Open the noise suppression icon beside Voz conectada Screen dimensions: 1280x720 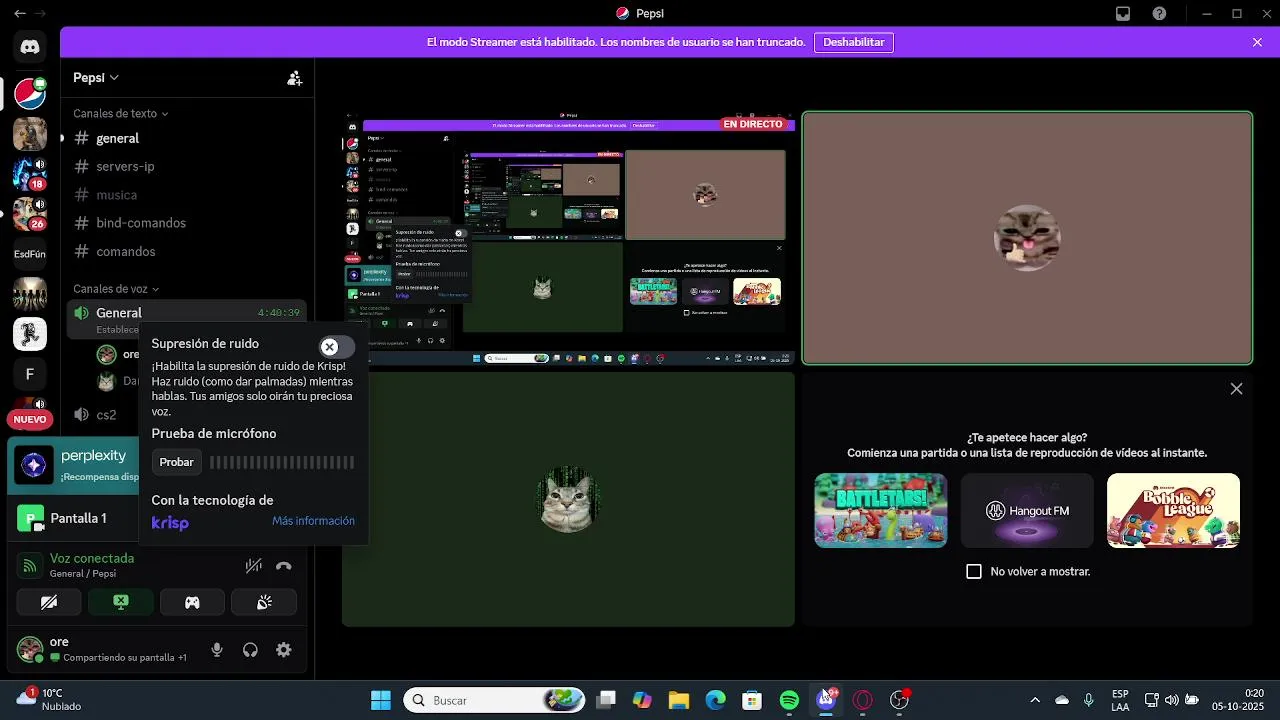(254, 566)
